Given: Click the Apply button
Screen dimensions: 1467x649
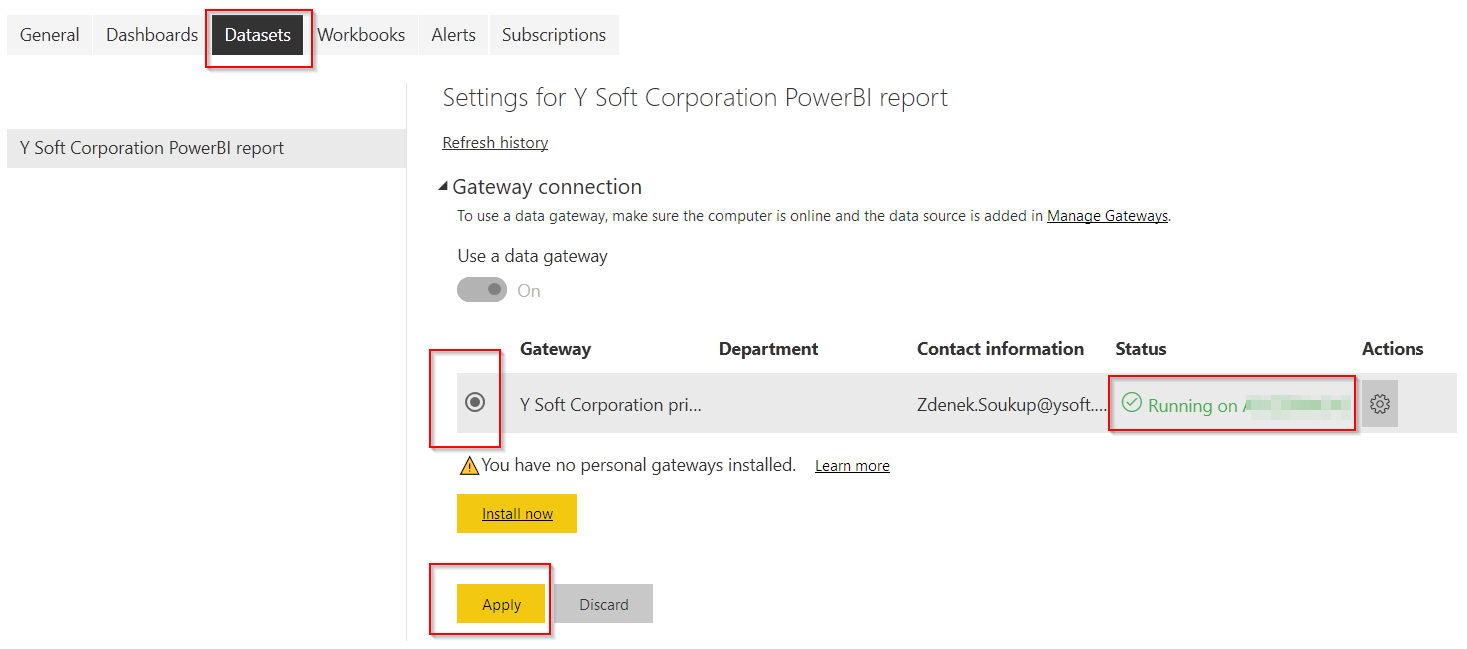Looking at the screenshot, I should click(x=502, y=604).
